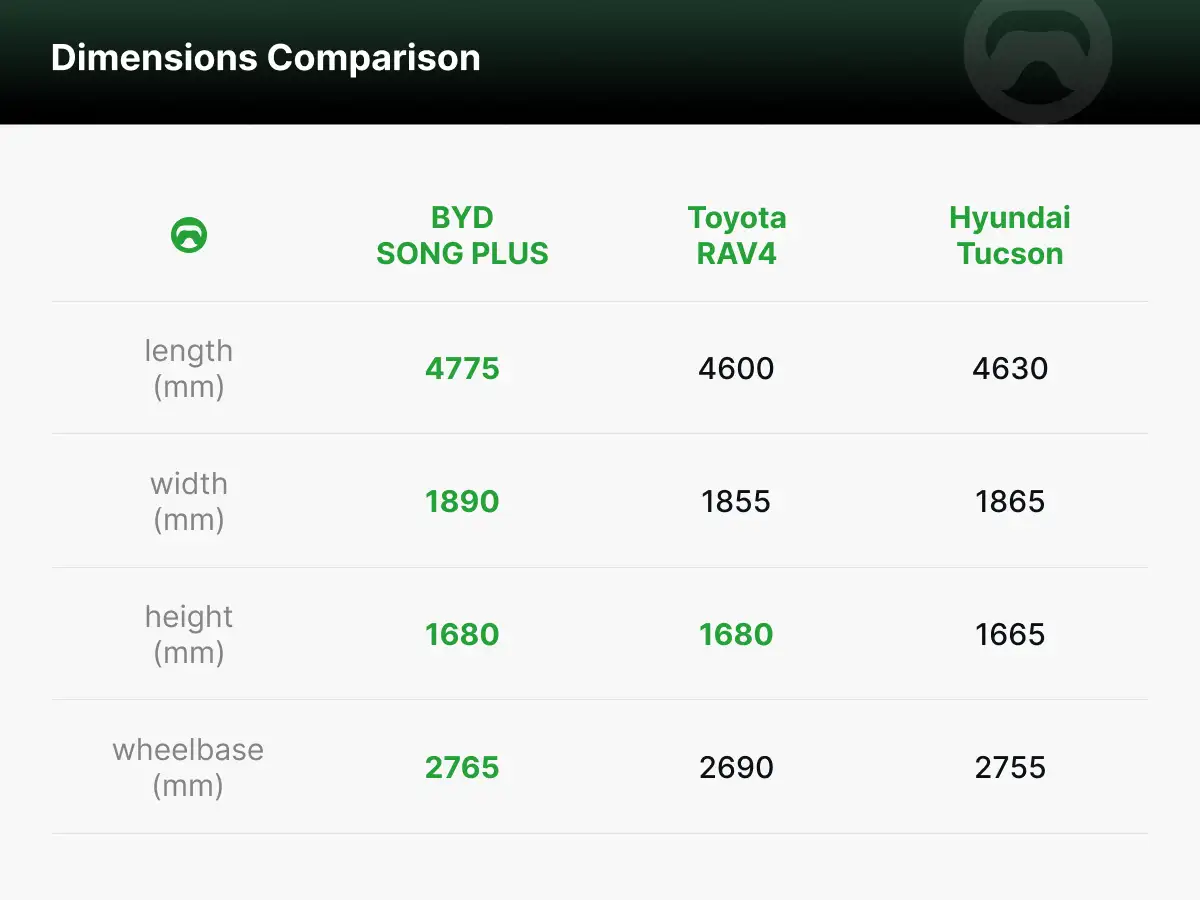Click Hyundai Tucson width value 1865
Image resolution: width=1200 pixels, height=900 pixels.
(x=1010, y=501)
